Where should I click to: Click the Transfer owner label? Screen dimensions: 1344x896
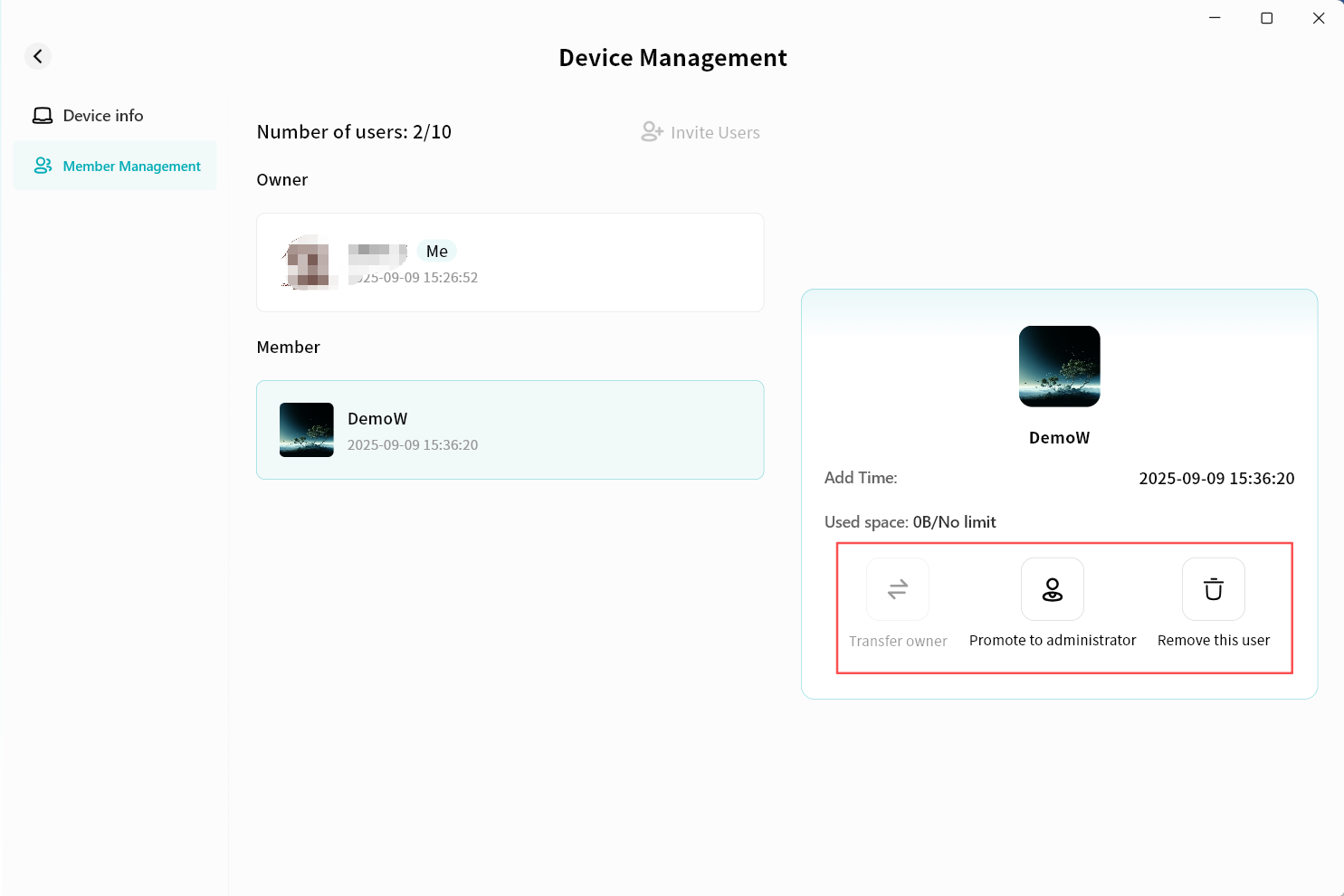click(898, 641)
